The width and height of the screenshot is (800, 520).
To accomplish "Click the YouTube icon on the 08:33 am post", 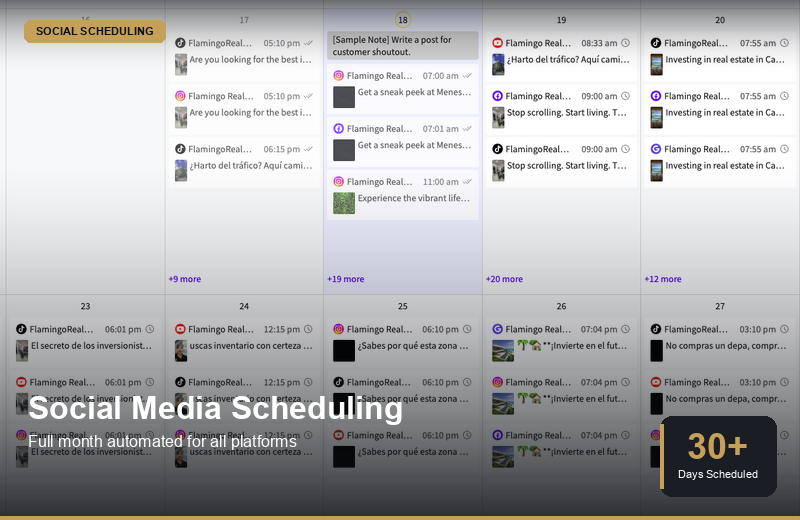I will coord(497,43).
